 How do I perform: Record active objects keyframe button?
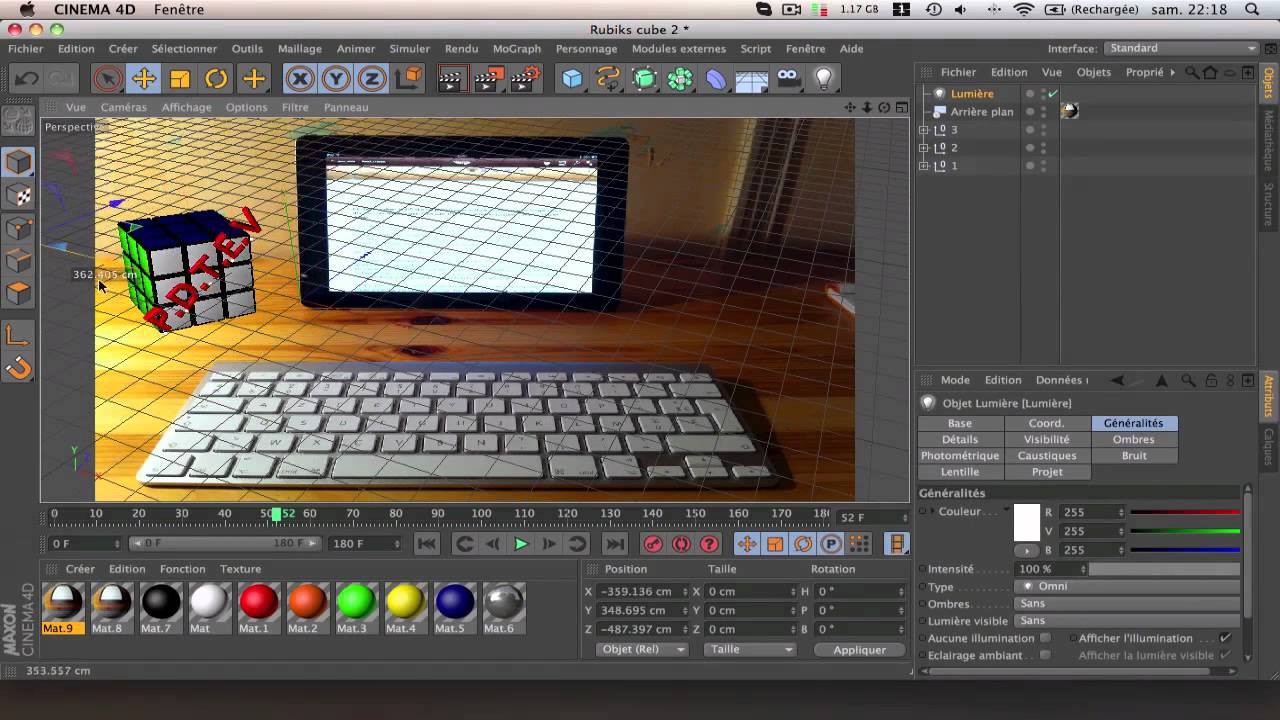653,544
